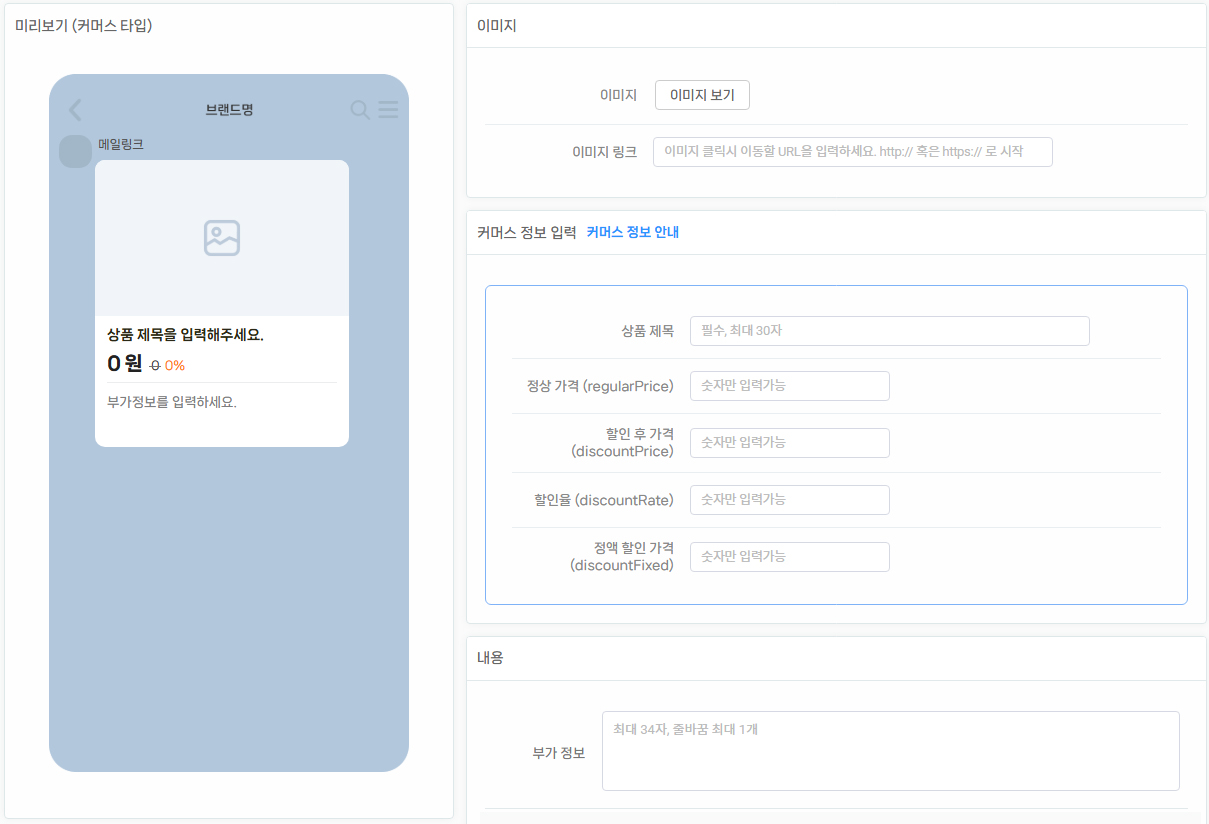Open the 커머스 정보 안내 link
This screenshot has height=824, width=1209.
pos(632,232)
